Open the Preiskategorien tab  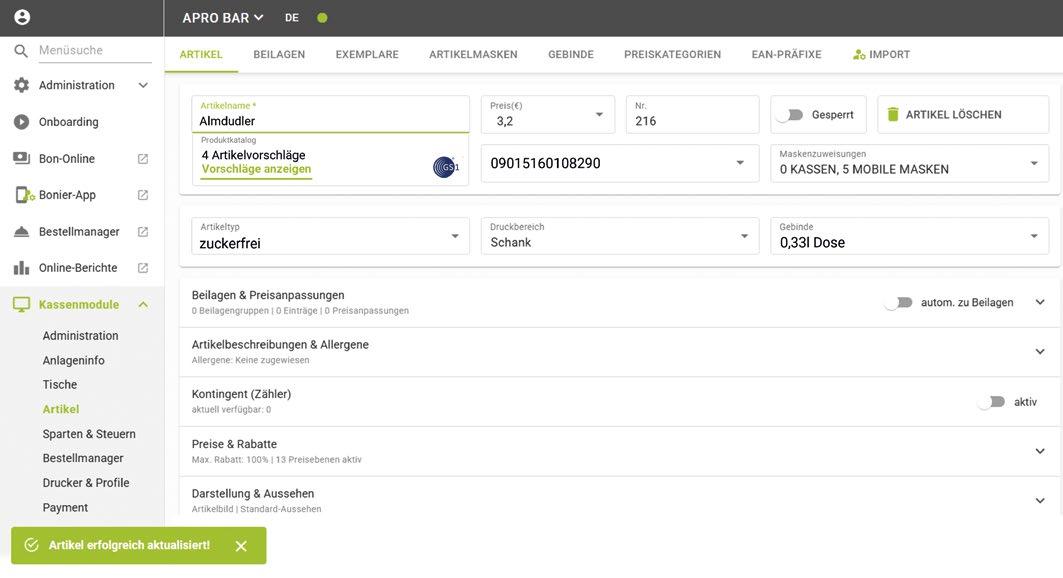pyautogui.click(x=672, y=54)
